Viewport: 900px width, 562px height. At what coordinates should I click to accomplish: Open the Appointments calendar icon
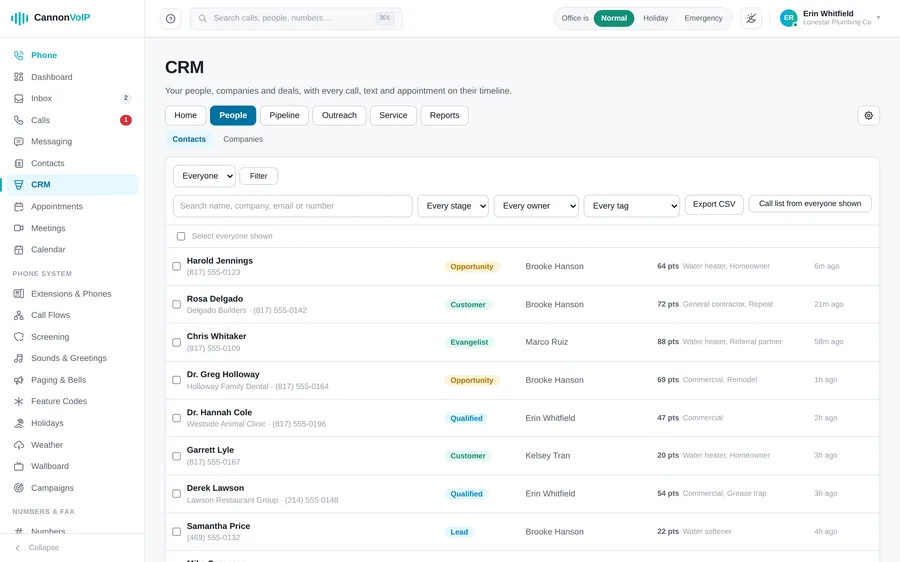tap(19, 206)
